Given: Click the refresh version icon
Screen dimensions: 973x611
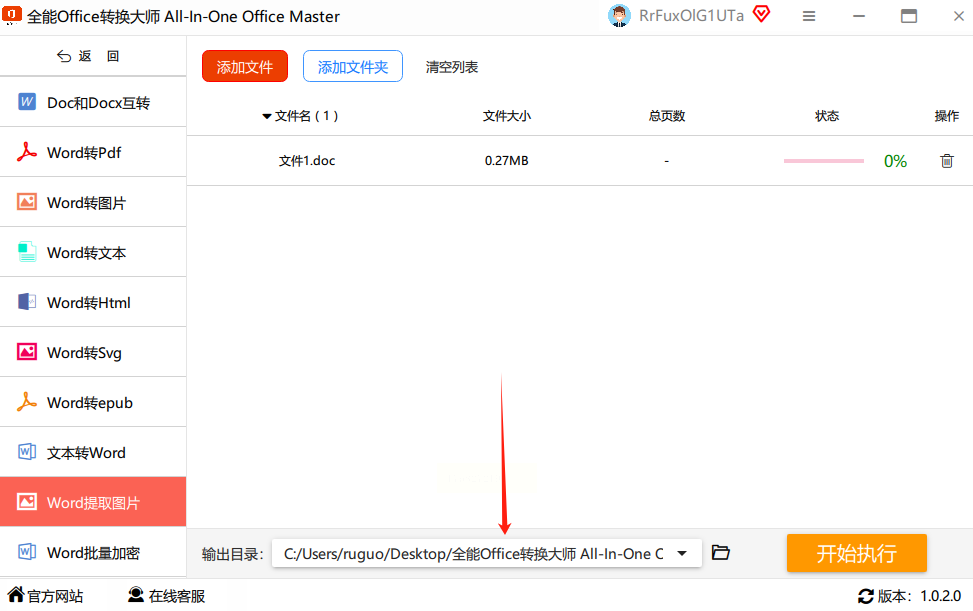Looking at the screenshot, I should tap(866, 596).
